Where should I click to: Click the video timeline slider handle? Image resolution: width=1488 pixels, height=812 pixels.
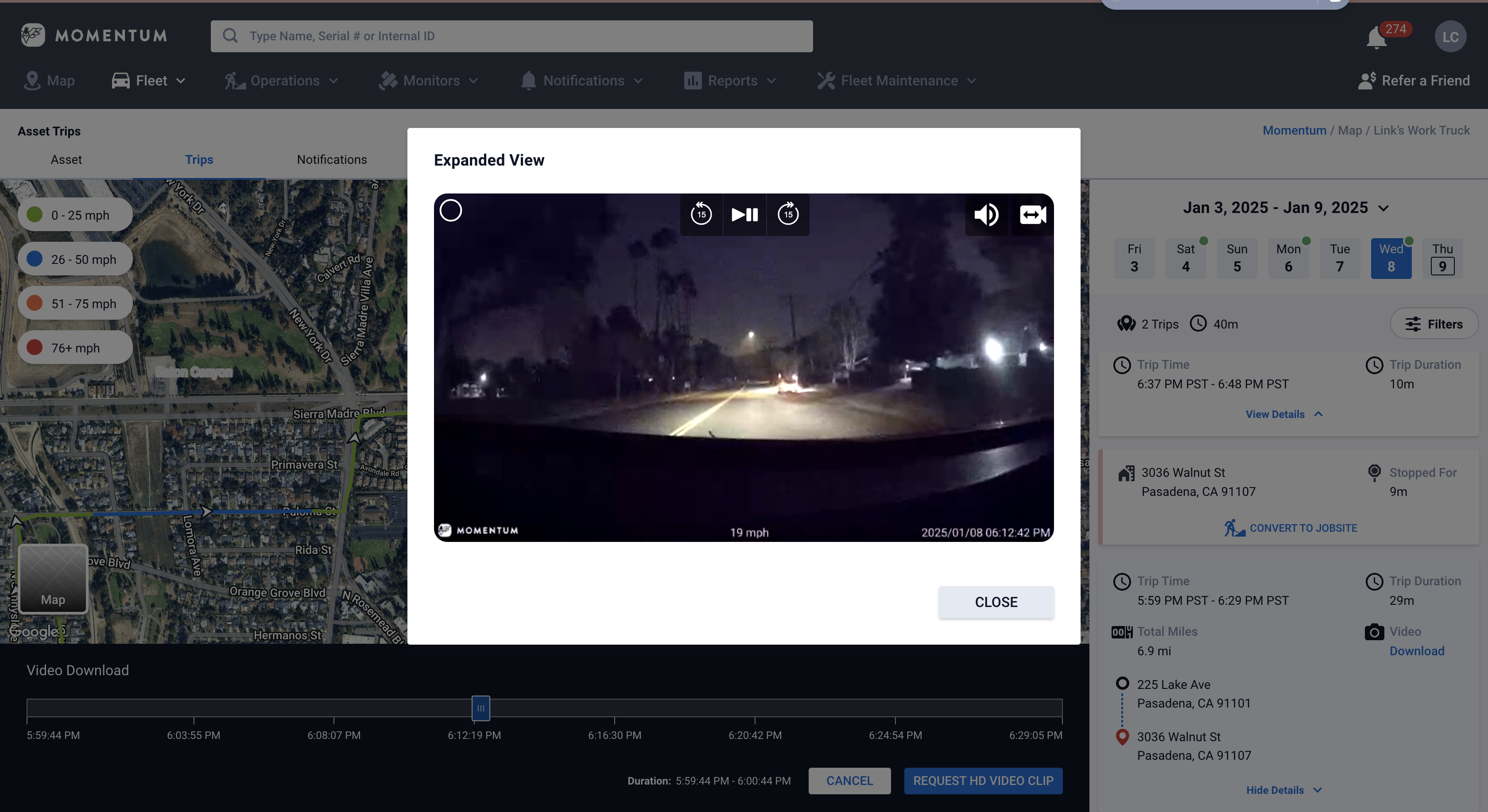480,708
